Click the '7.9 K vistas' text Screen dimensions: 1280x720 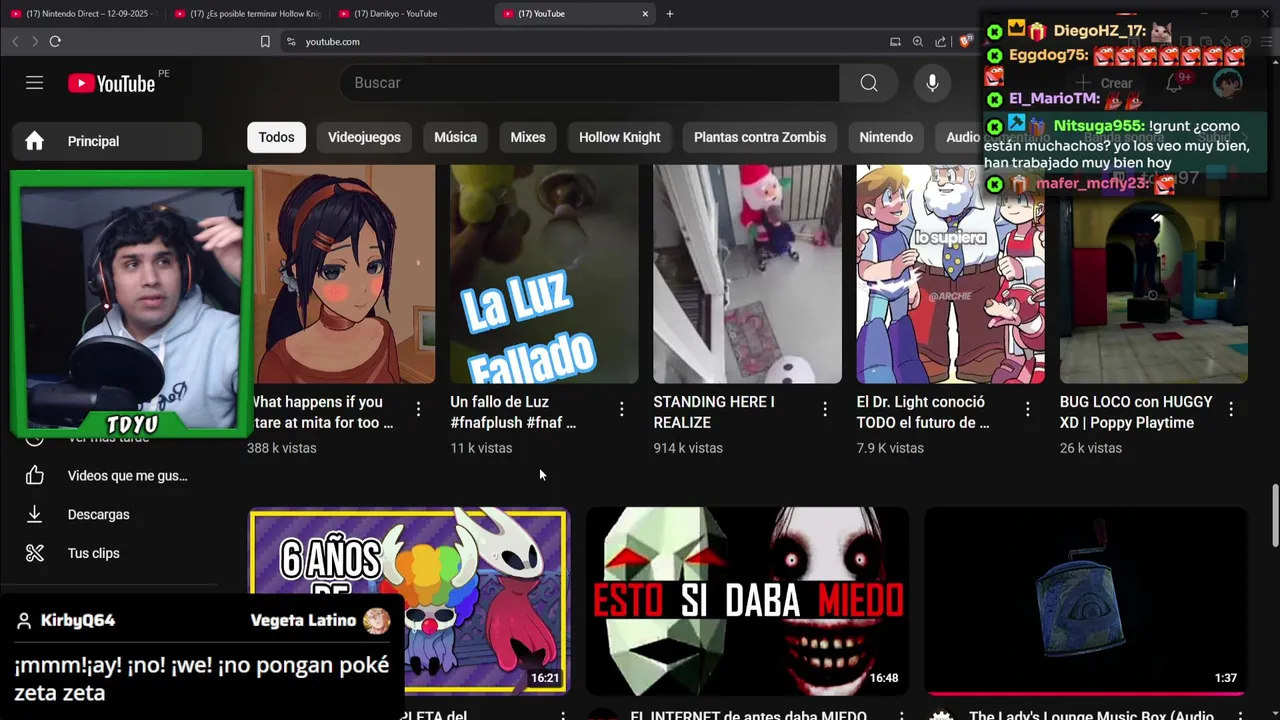pyautogui.click(x=890, y=448)
